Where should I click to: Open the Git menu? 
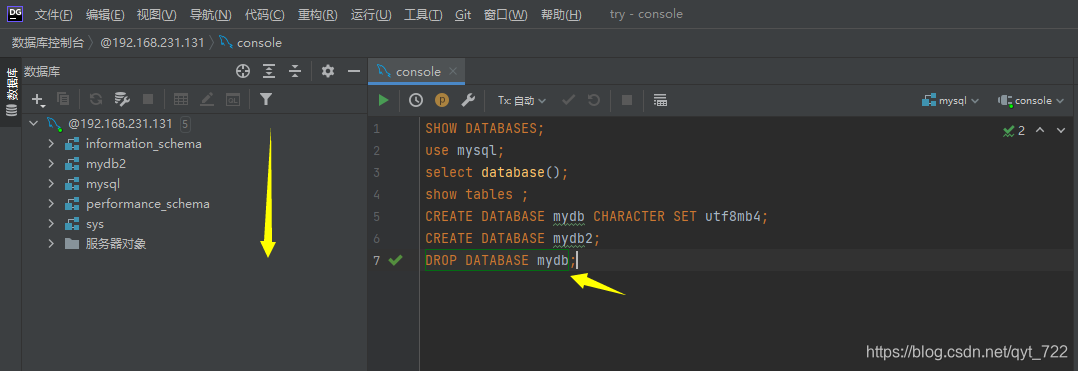point(463,14)
